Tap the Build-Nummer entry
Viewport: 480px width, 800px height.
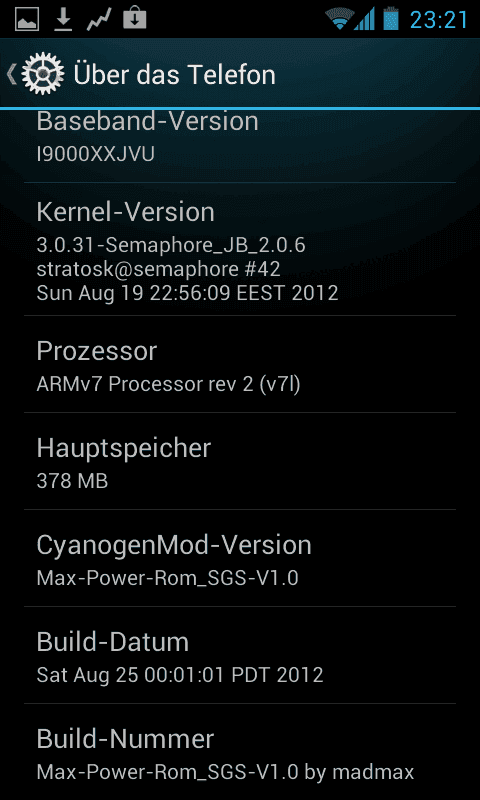tap(240, 752)
